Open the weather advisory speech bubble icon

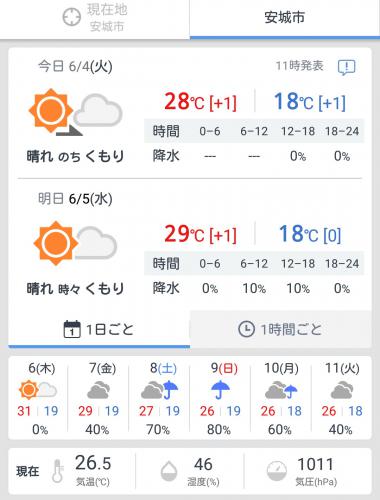[x=346, y=67]
